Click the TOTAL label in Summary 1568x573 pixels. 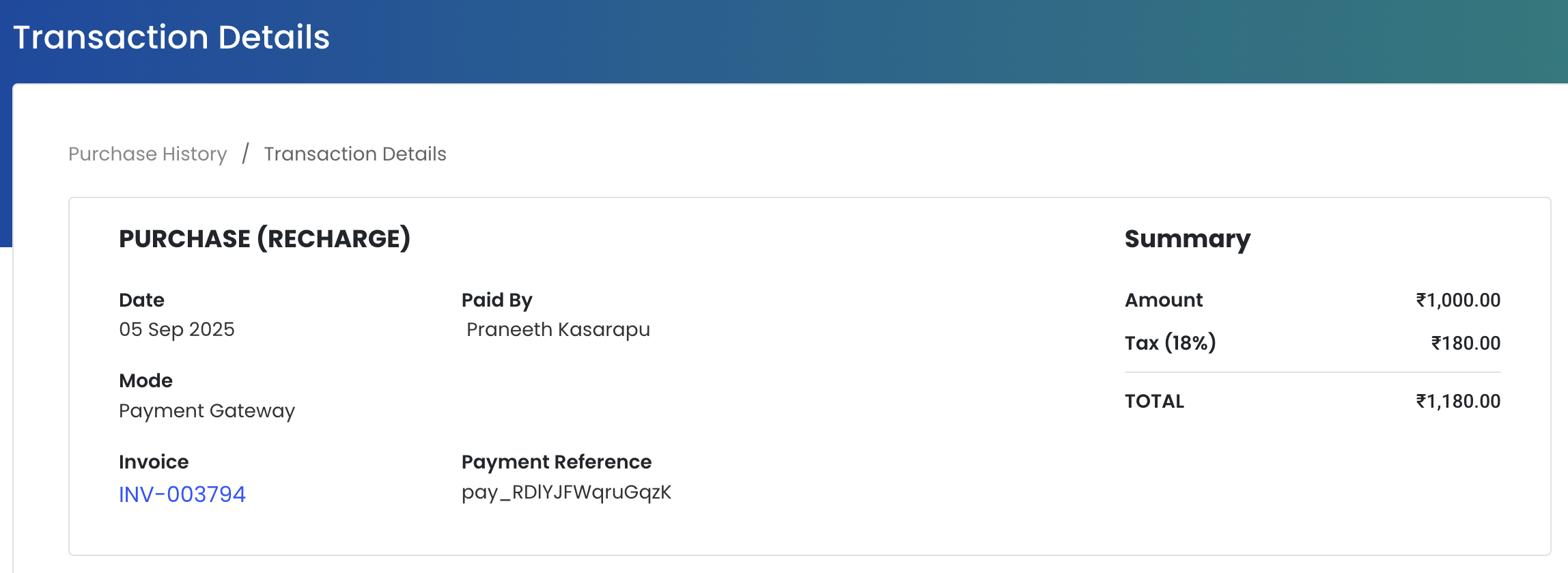[x=1155, y=402]
